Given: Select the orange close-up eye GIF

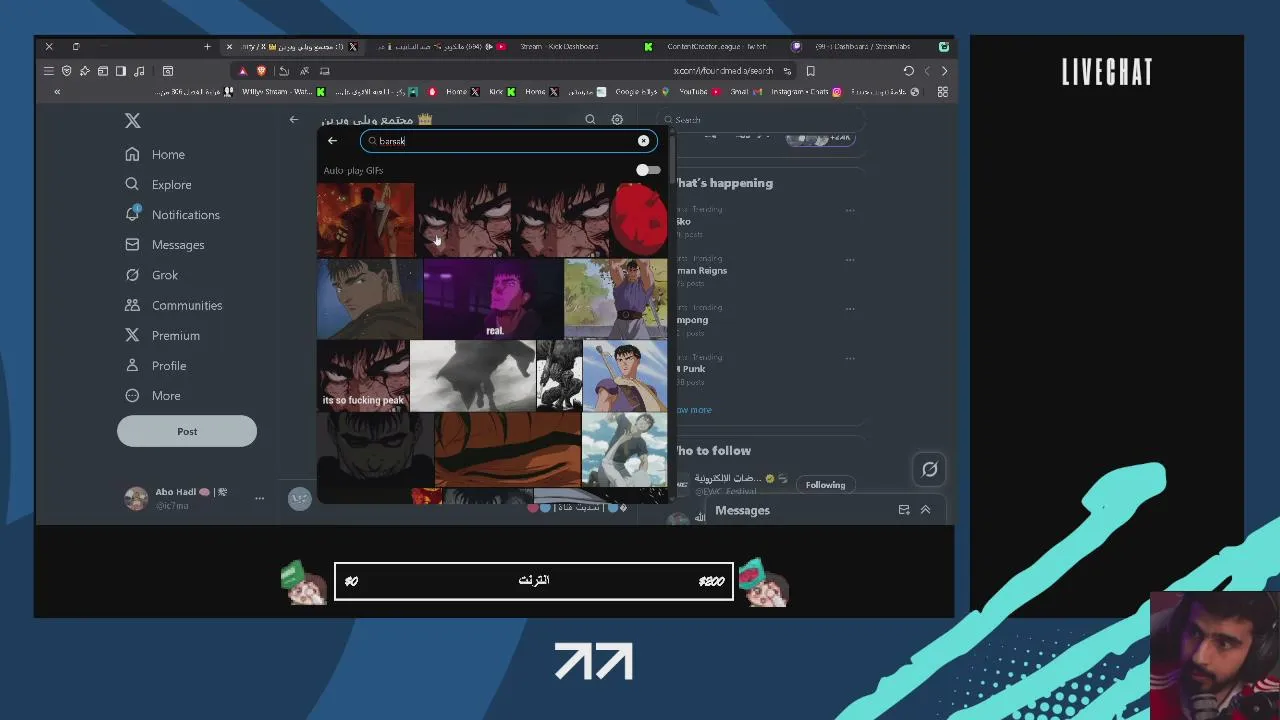Looking at the screenshot, I should (x=508, y=450).
